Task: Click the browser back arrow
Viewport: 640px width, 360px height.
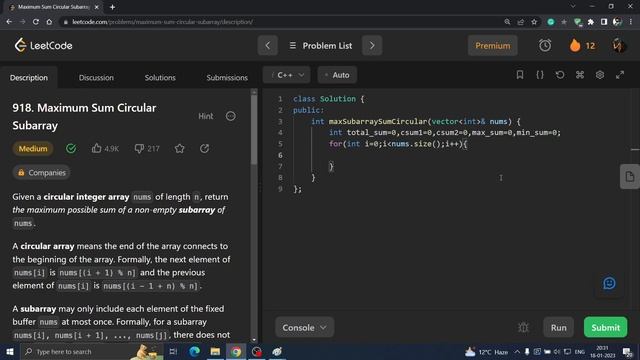Action: pos(9,22)
